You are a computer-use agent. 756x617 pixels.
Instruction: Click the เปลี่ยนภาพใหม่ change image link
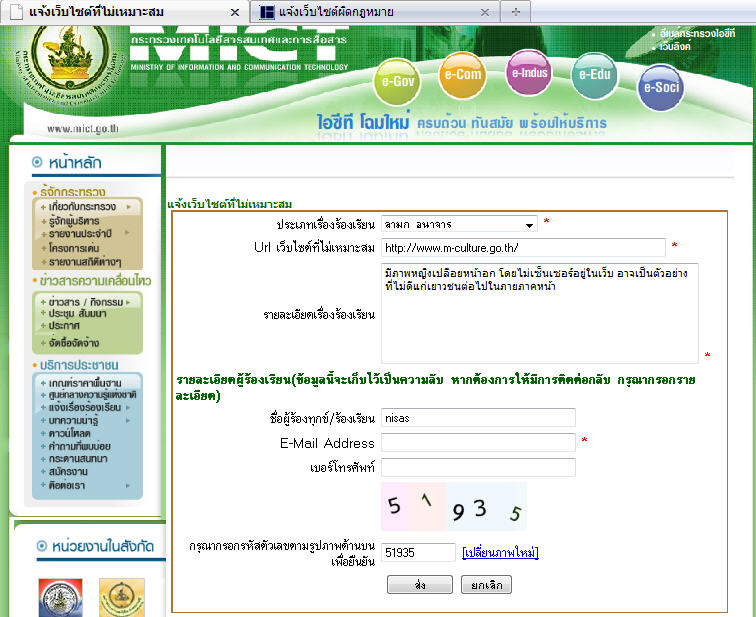(x=500, y=552)
